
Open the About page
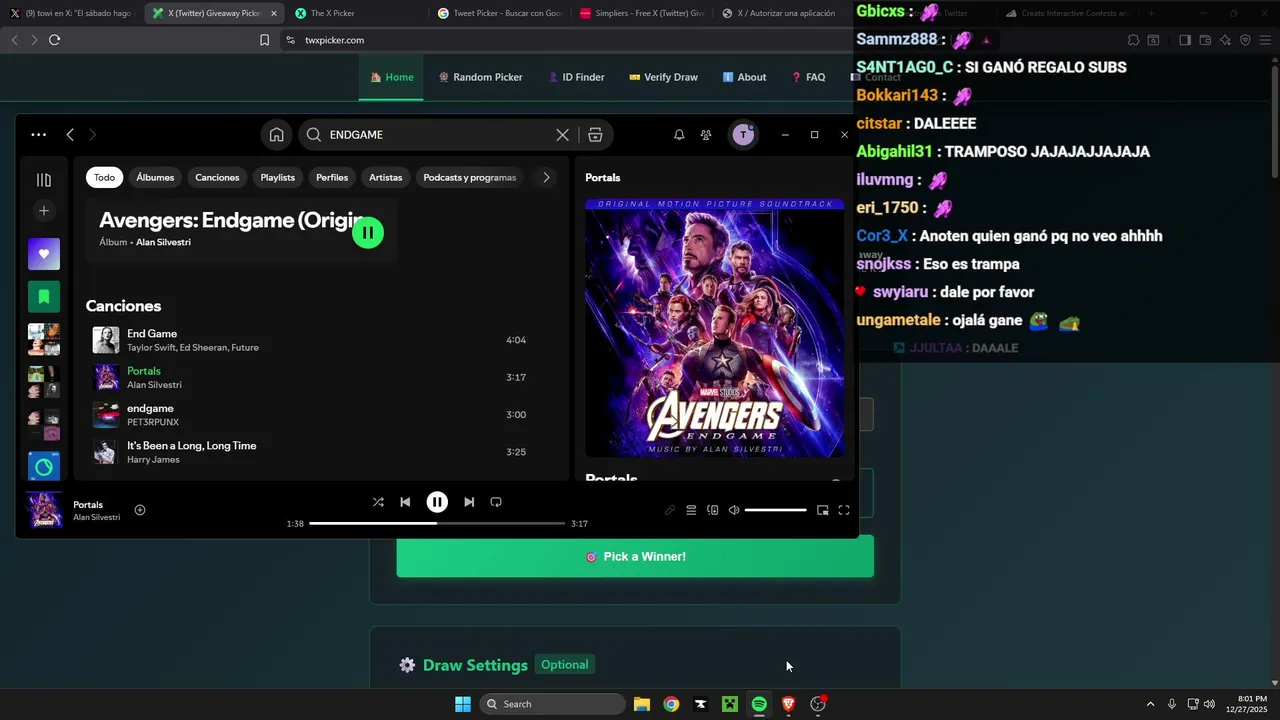[744, 77]
